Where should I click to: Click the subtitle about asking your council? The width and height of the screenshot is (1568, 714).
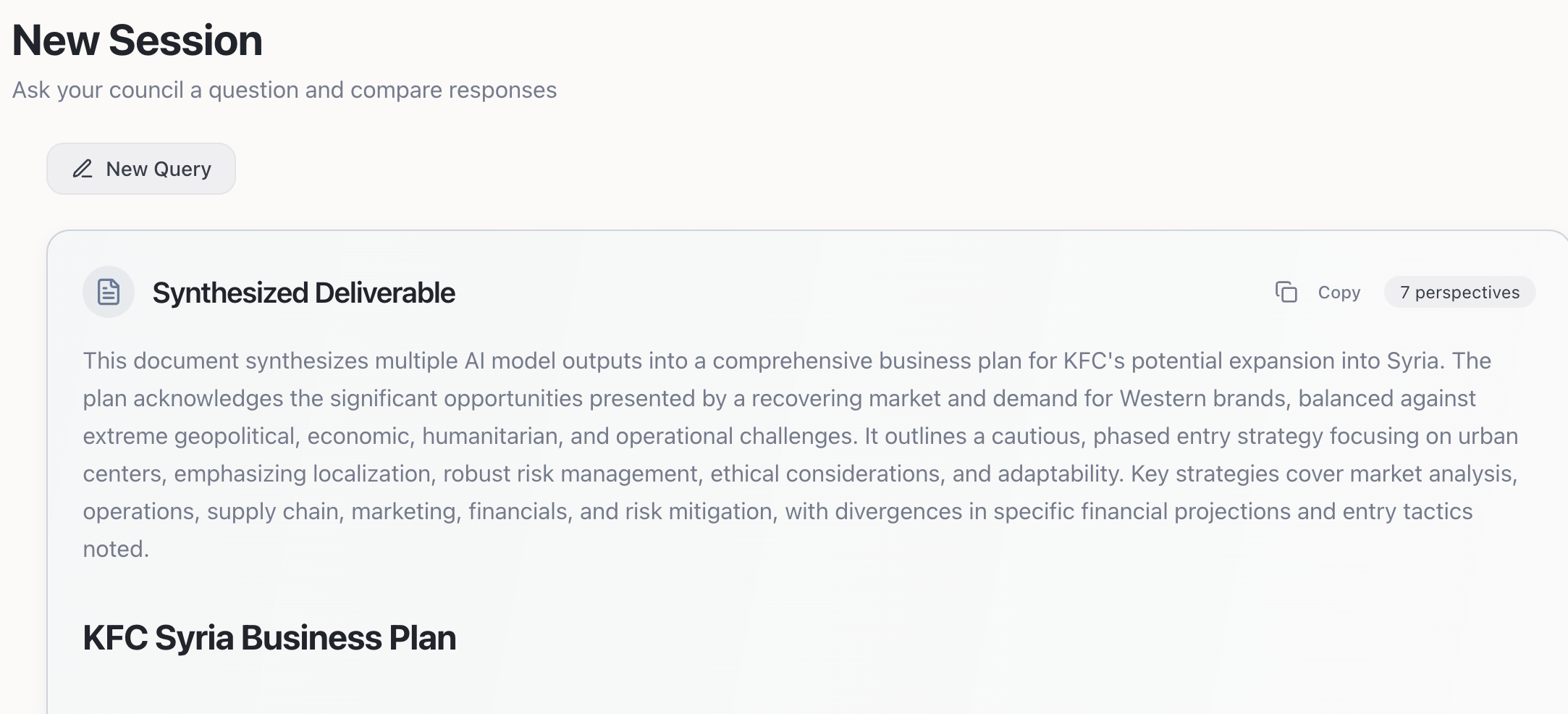[x=284, y=90]
